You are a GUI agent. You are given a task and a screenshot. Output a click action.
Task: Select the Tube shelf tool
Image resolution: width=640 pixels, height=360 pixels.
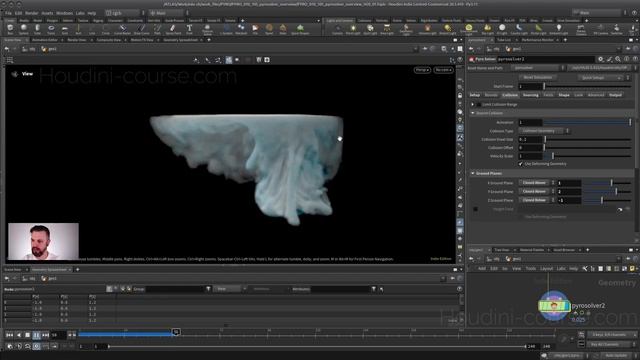[37, 29]
